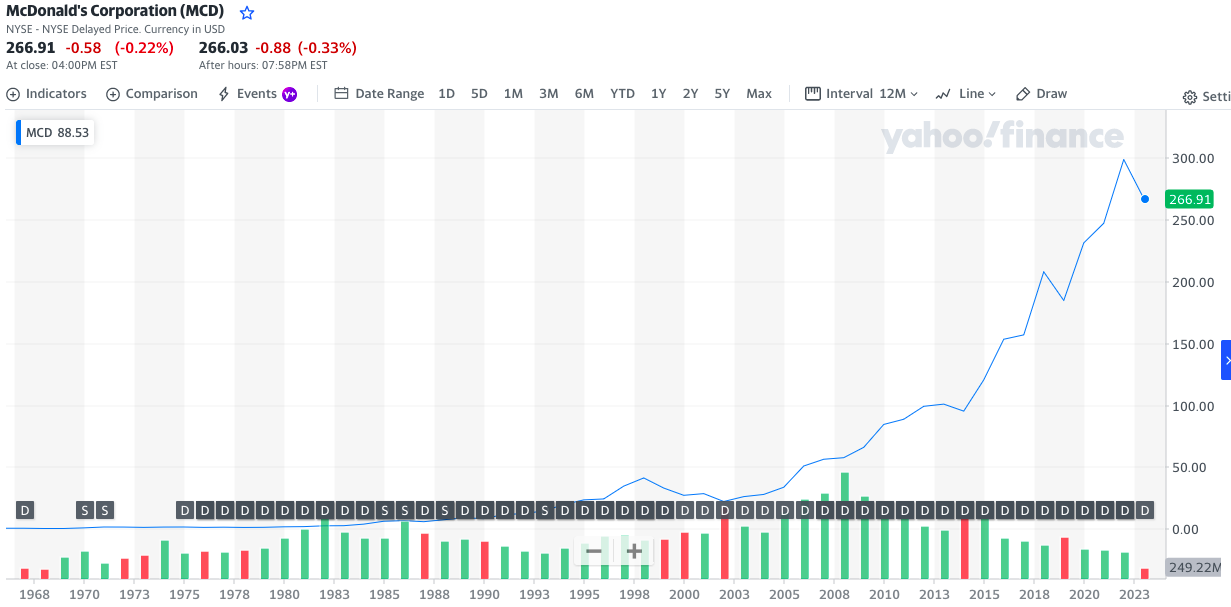The image size is (1231, 607).
Task: Click the 200.00 price axis label
Action: click(1192, 283)
